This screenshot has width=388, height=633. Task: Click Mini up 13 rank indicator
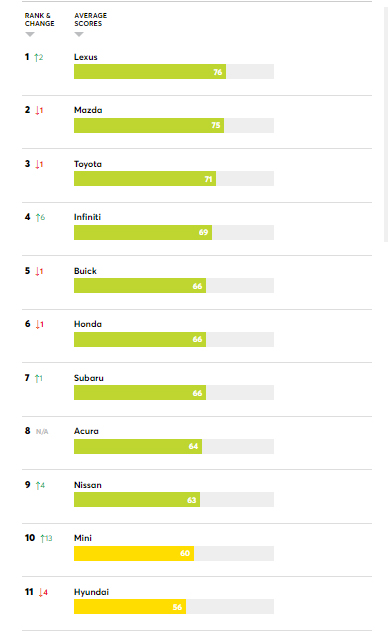[x=46, y=538]
